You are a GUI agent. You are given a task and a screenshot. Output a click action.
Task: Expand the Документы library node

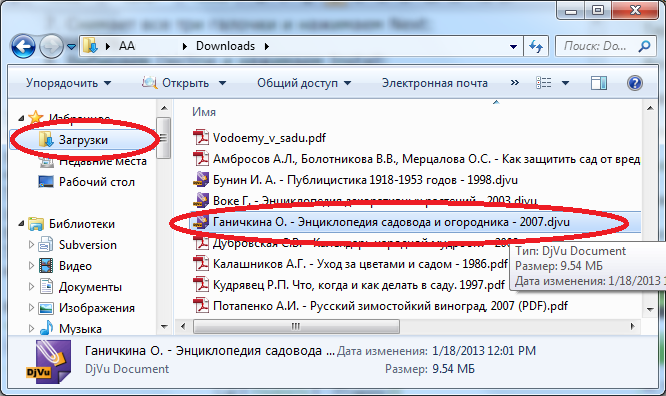point(31,287)
